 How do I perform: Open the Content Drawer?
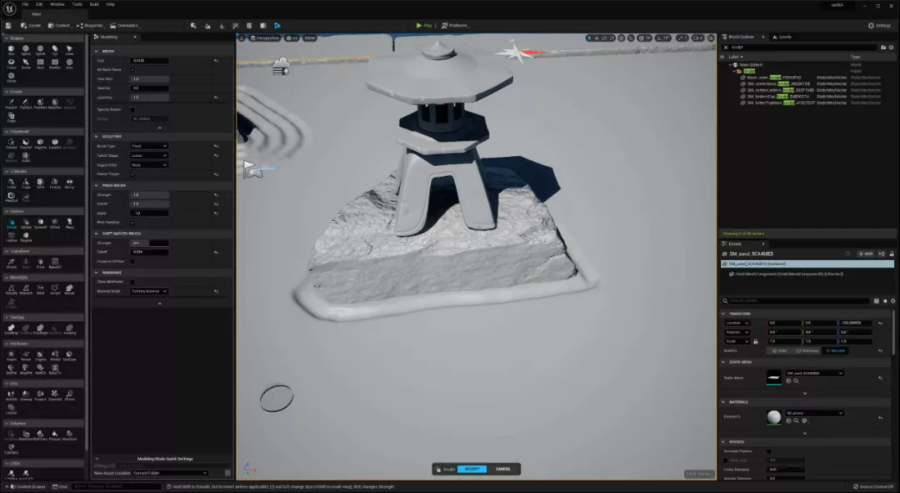pos(27,487)
